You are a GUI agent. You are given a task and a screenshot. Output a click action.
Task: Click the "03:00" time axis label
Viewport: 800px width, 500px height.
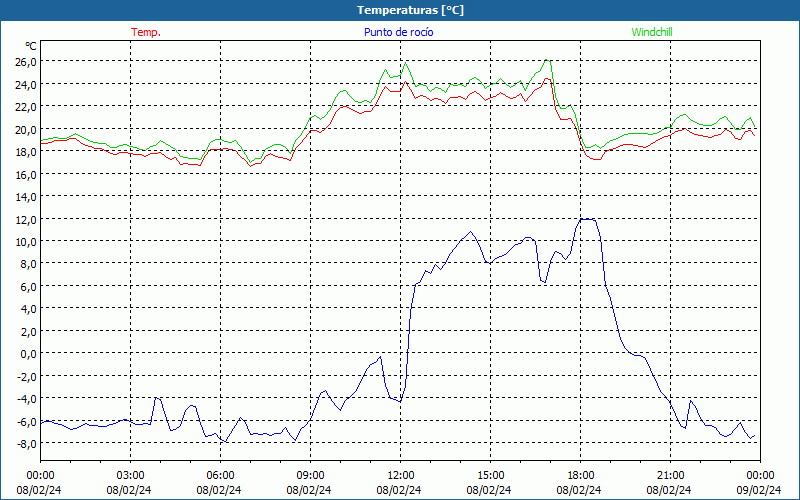tap(129, 476)
